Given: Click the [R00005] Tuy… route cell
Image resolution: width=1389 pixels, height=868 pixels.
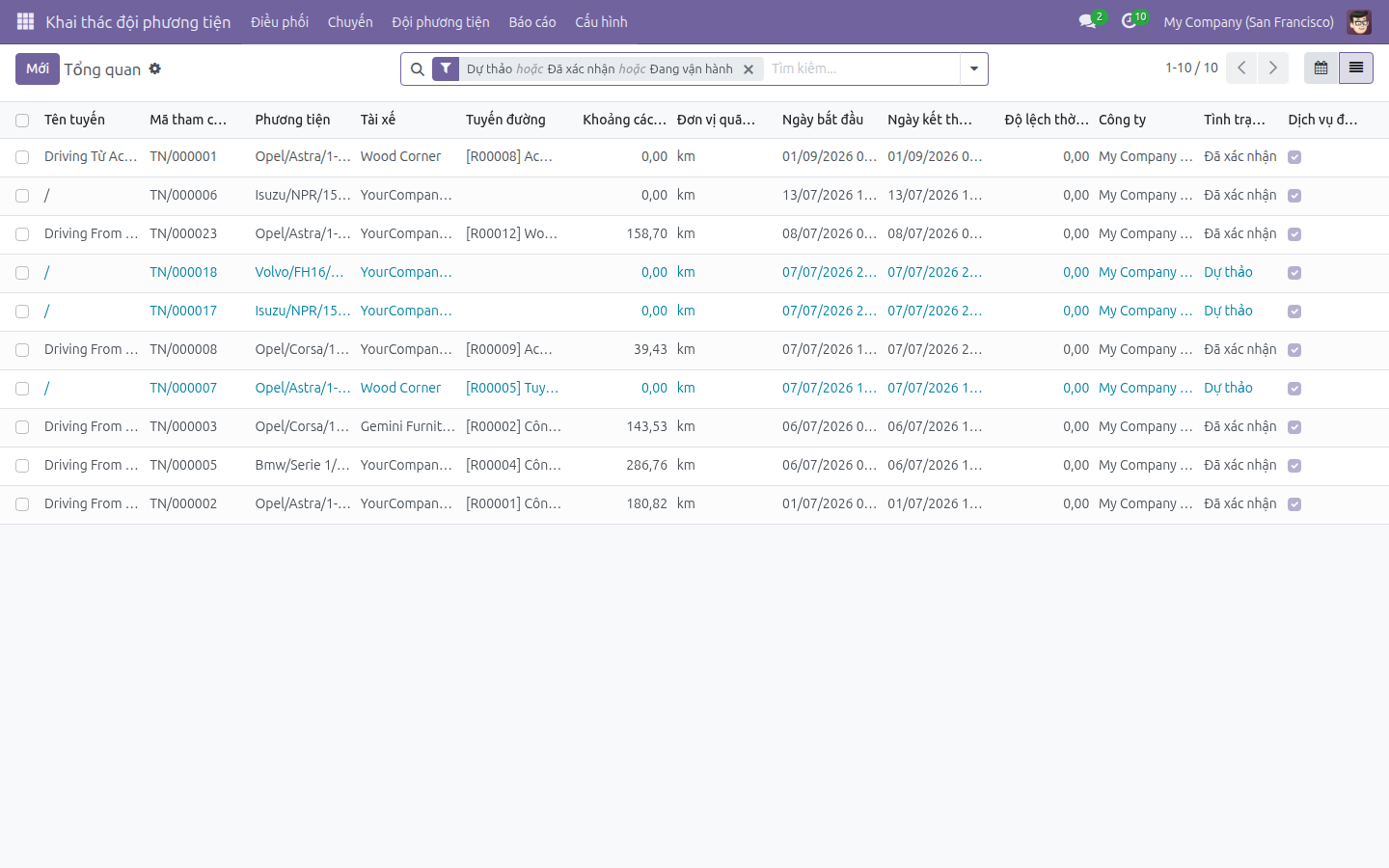Looking at the screenshot, I should (x=512, y=388).
